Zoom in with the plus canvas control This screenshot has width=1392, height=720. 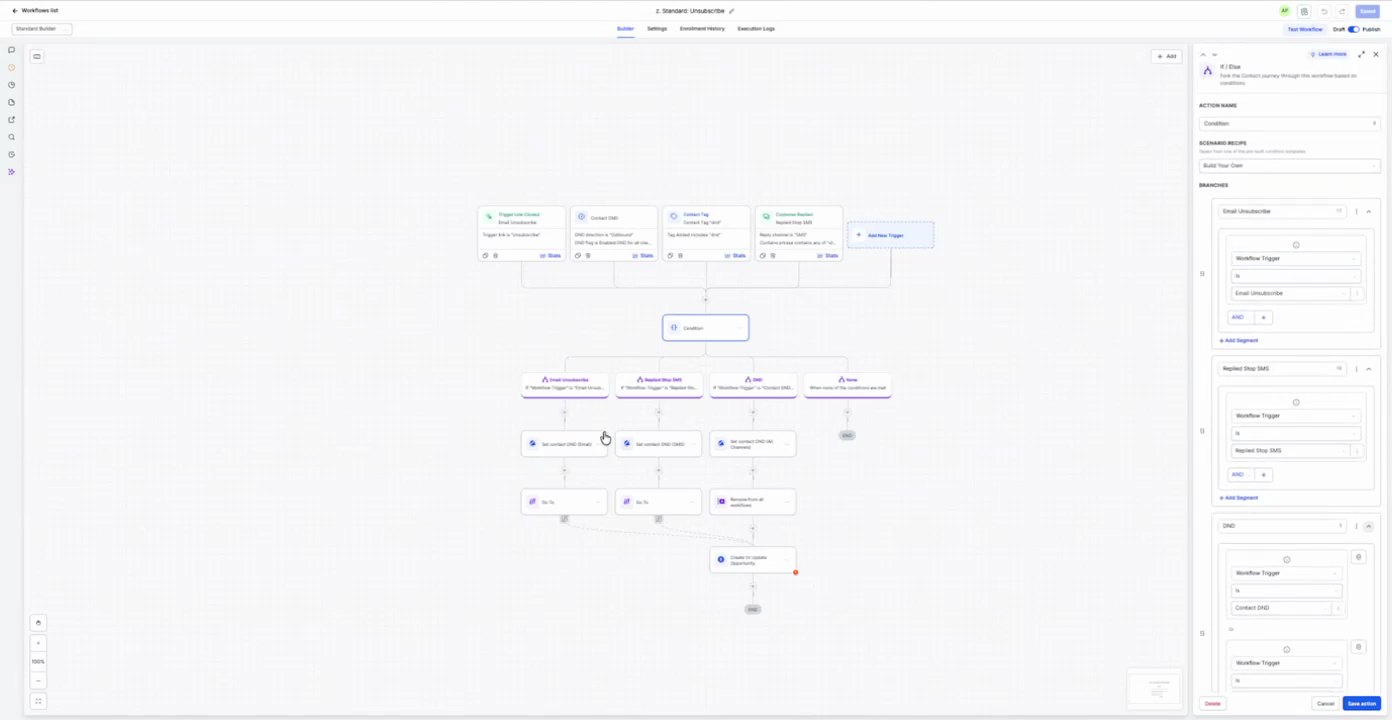[38, 643]
